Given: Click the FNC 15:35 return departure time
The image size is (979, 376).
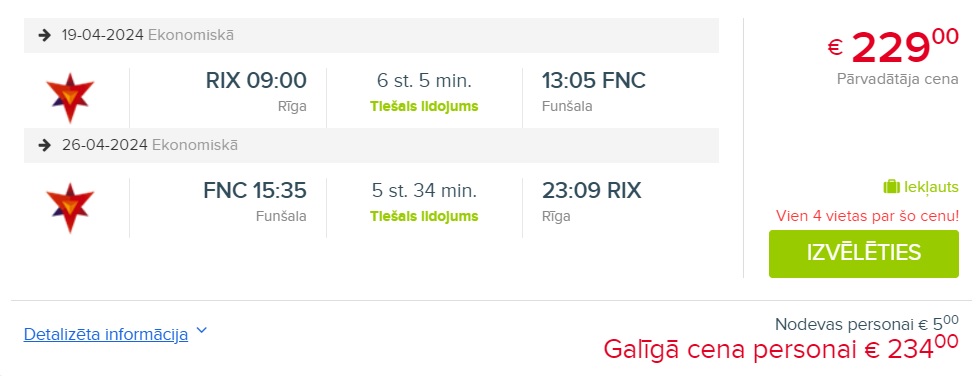Looking at the screenshot, I should point(255,190).
